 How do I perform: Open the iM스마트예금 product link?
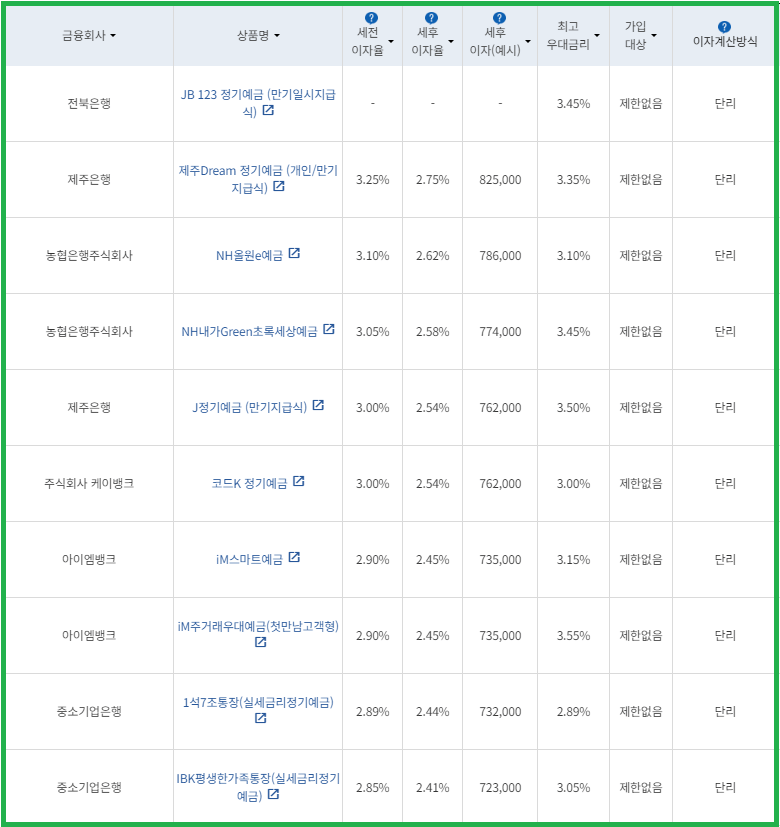249,560
